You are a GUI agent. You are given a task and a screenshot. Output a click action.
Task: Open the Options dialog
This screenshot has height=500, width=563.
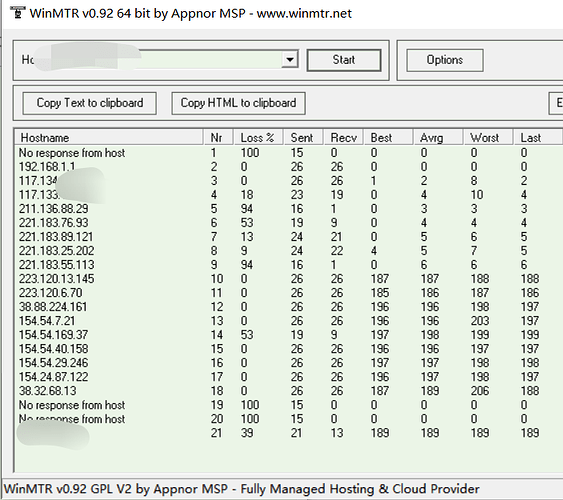tap(445, 60)
